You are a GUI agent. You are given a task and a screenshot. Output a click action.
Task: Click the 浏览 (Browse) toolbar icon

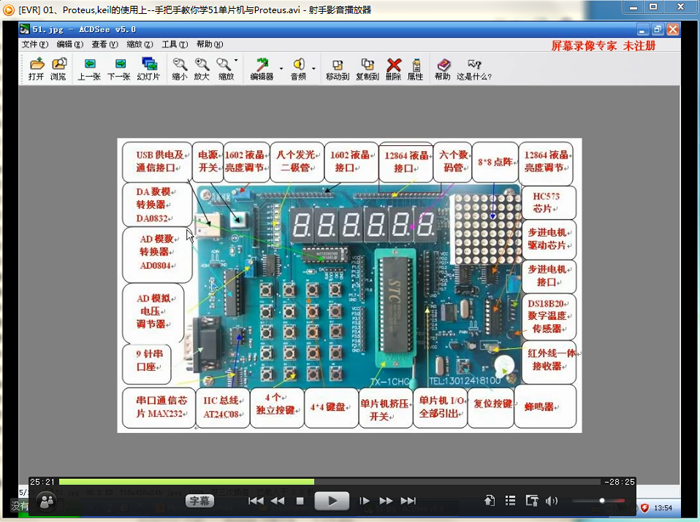(58, 69)
